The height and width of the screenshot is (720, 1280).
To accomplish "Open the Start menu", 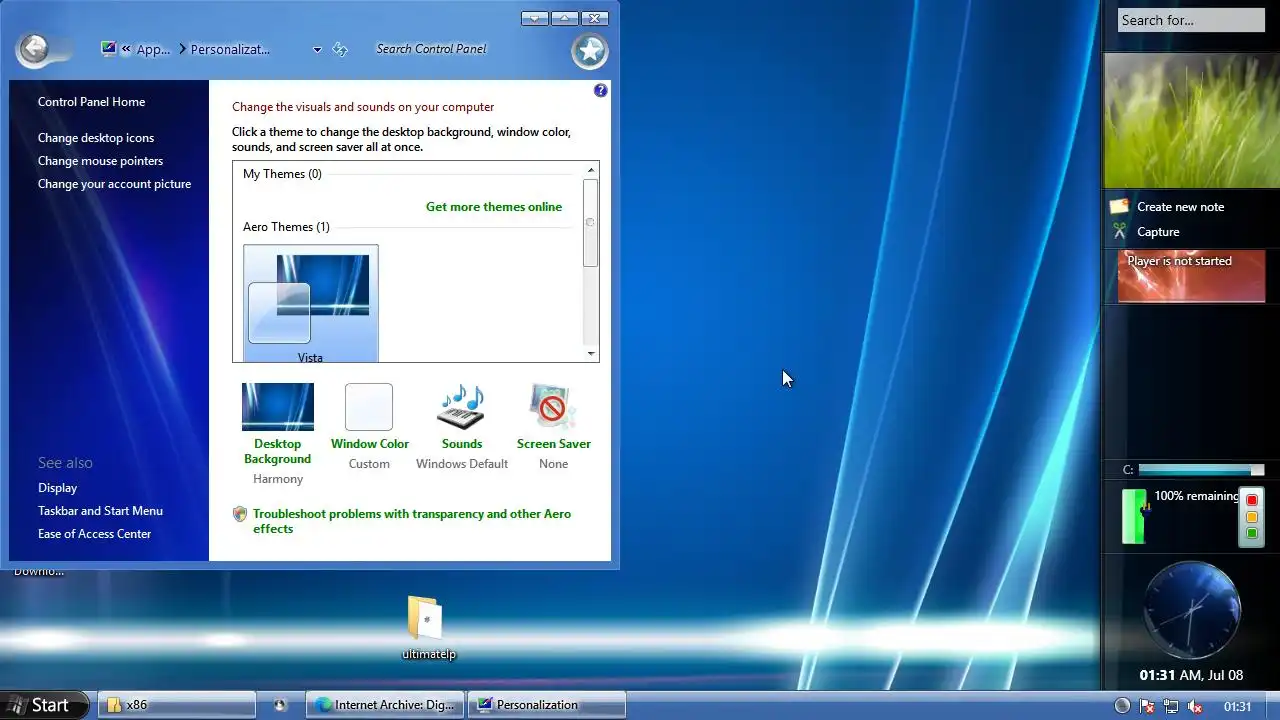I will tap(44, 705).
